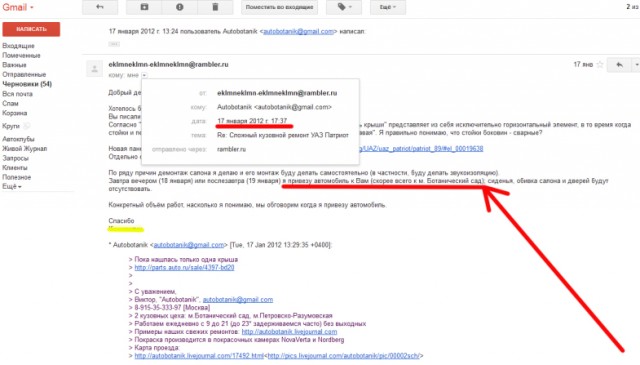Image resolution: width=640 pixels, height=365 pixels.
Task: Open the pics.livejournal.com map image link
Action: coord(344,356)
